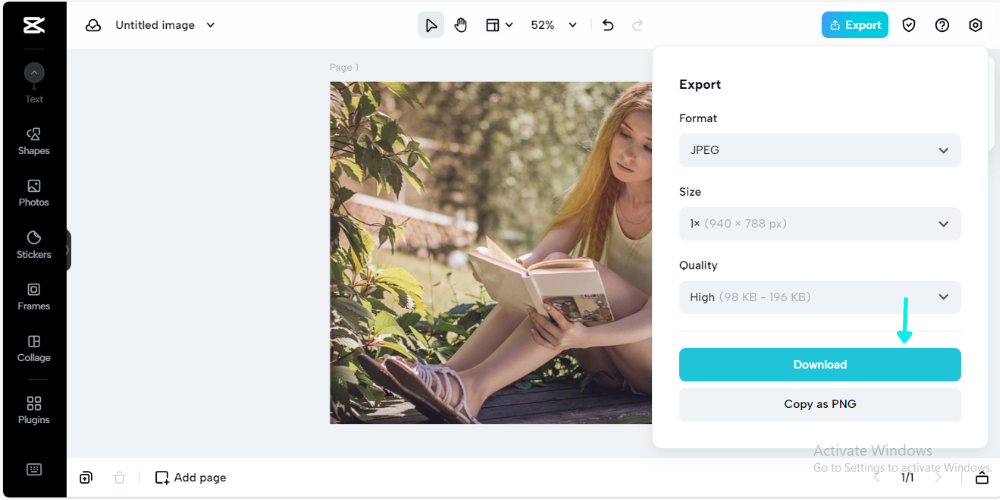Screen dimensions: 1000x500
Task: Click the cloud save status icon
Action: [x=93, y=26]
